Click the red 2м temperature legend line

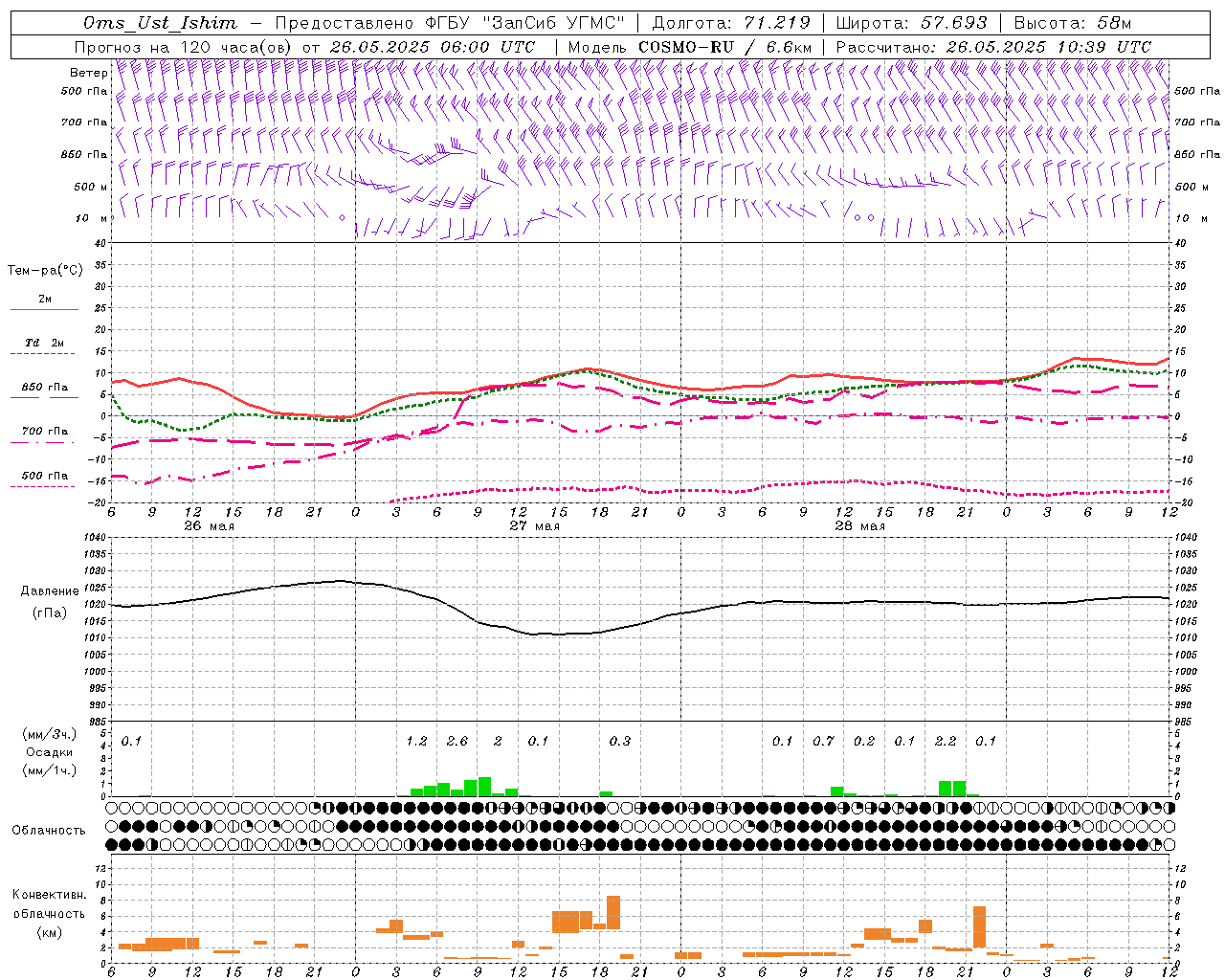point(44,310)
